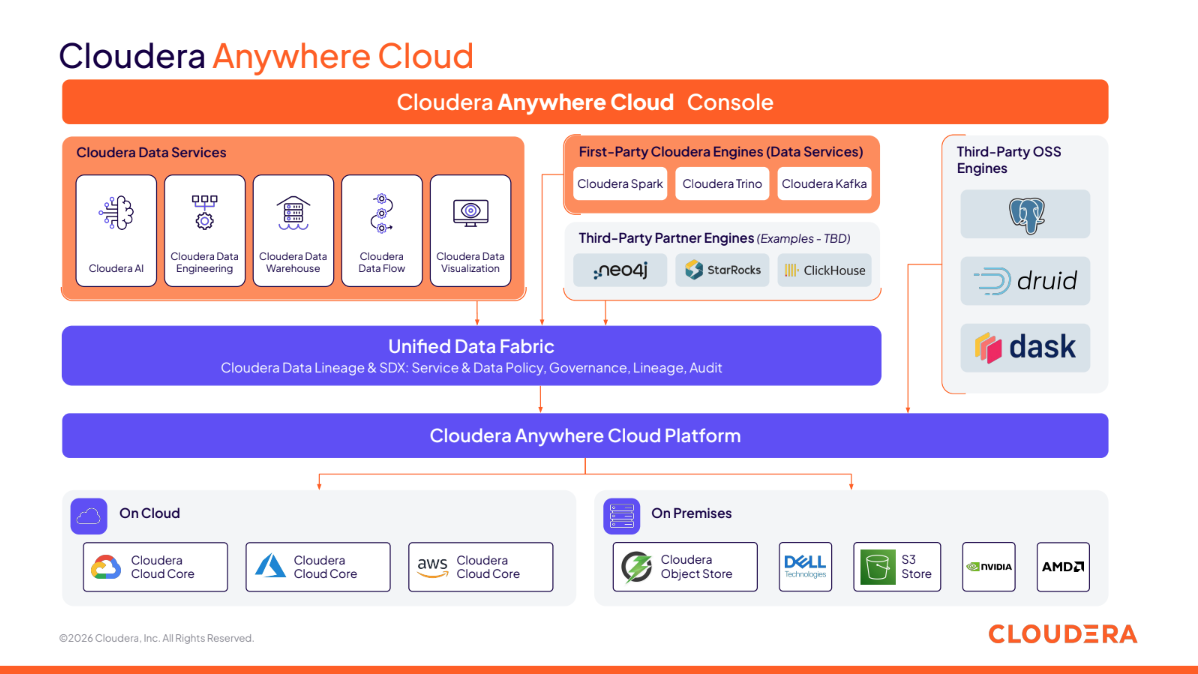Click the NVIDIA logo tile
Image resolution: width=1198 pixels, height=674 pixels.
click(x=988, y=567)
